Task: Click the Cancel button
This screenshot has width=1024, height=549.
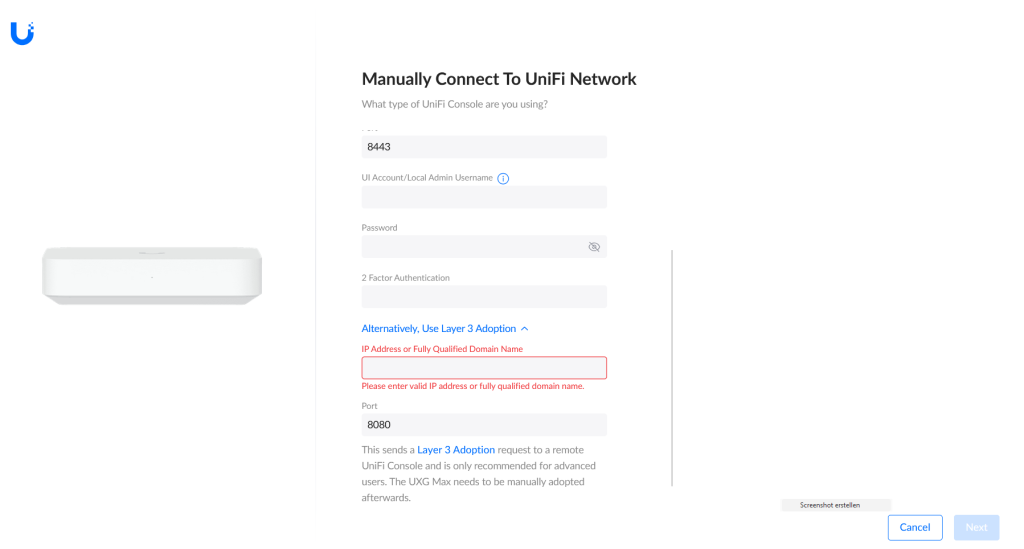Action: (915, 527)
